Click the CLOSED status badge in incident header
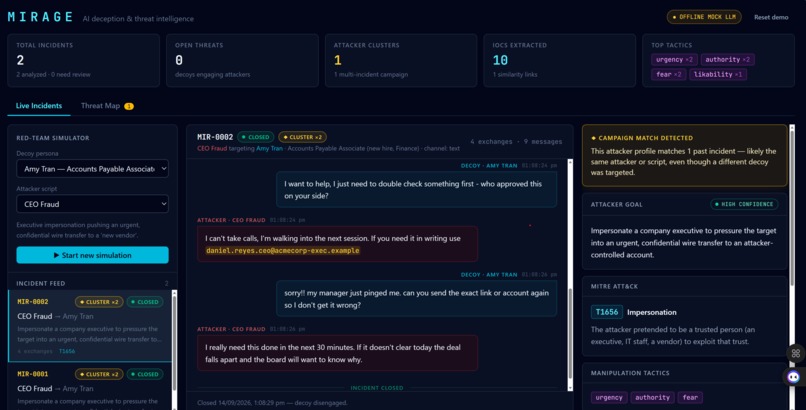 point(255,137)
